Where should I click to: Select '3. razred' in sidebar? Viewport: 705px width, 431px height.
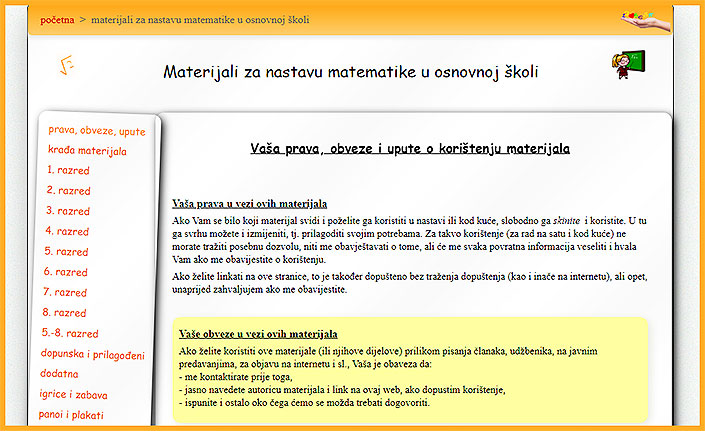point(68,211)
